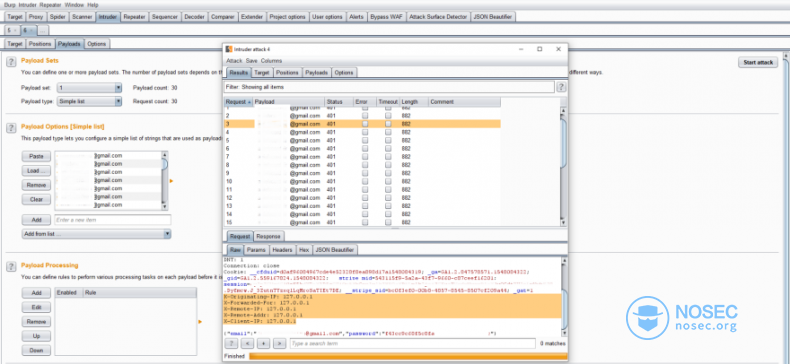The width and height of the screenshot is (790, 364).
Task: Click the + search options button
Action: click(263, 343)
